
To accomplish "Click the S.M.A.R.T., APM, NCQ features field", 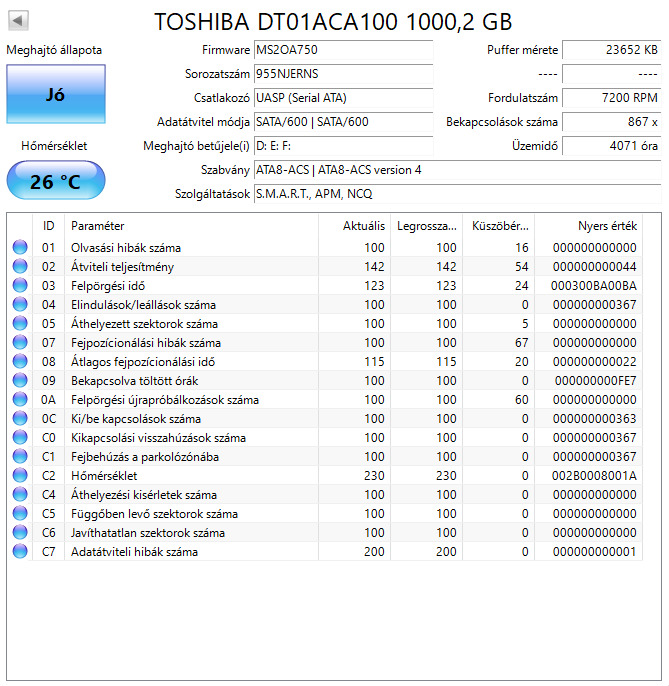I will pyautogui.click(x=458, y=194).
